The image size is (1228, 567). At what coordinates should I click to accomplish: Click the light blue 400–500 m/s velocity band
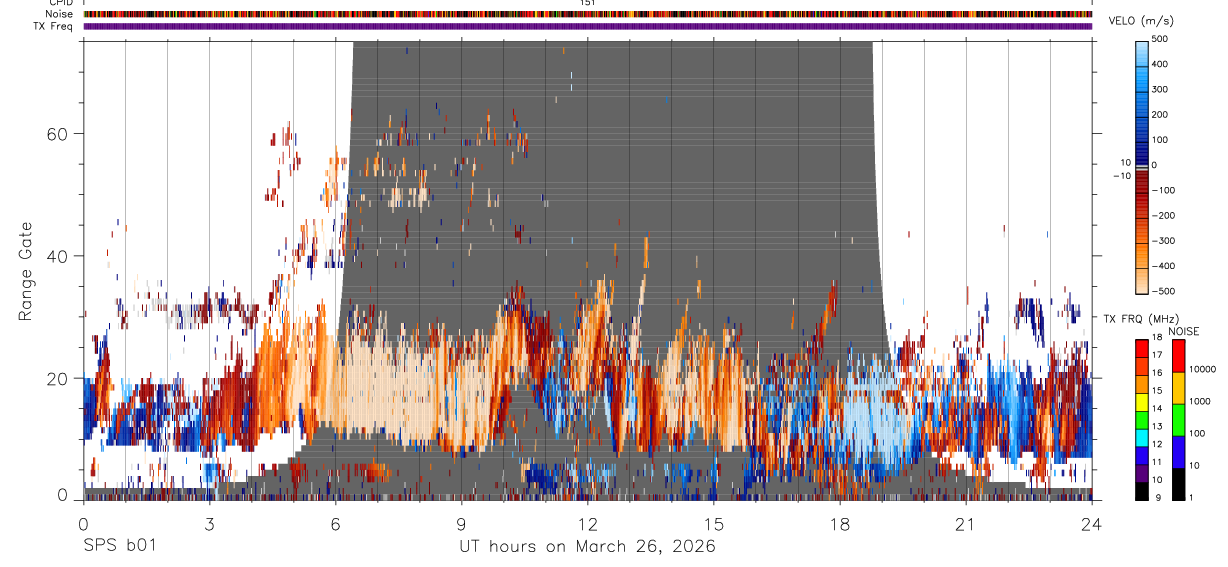pos(1142,52)
